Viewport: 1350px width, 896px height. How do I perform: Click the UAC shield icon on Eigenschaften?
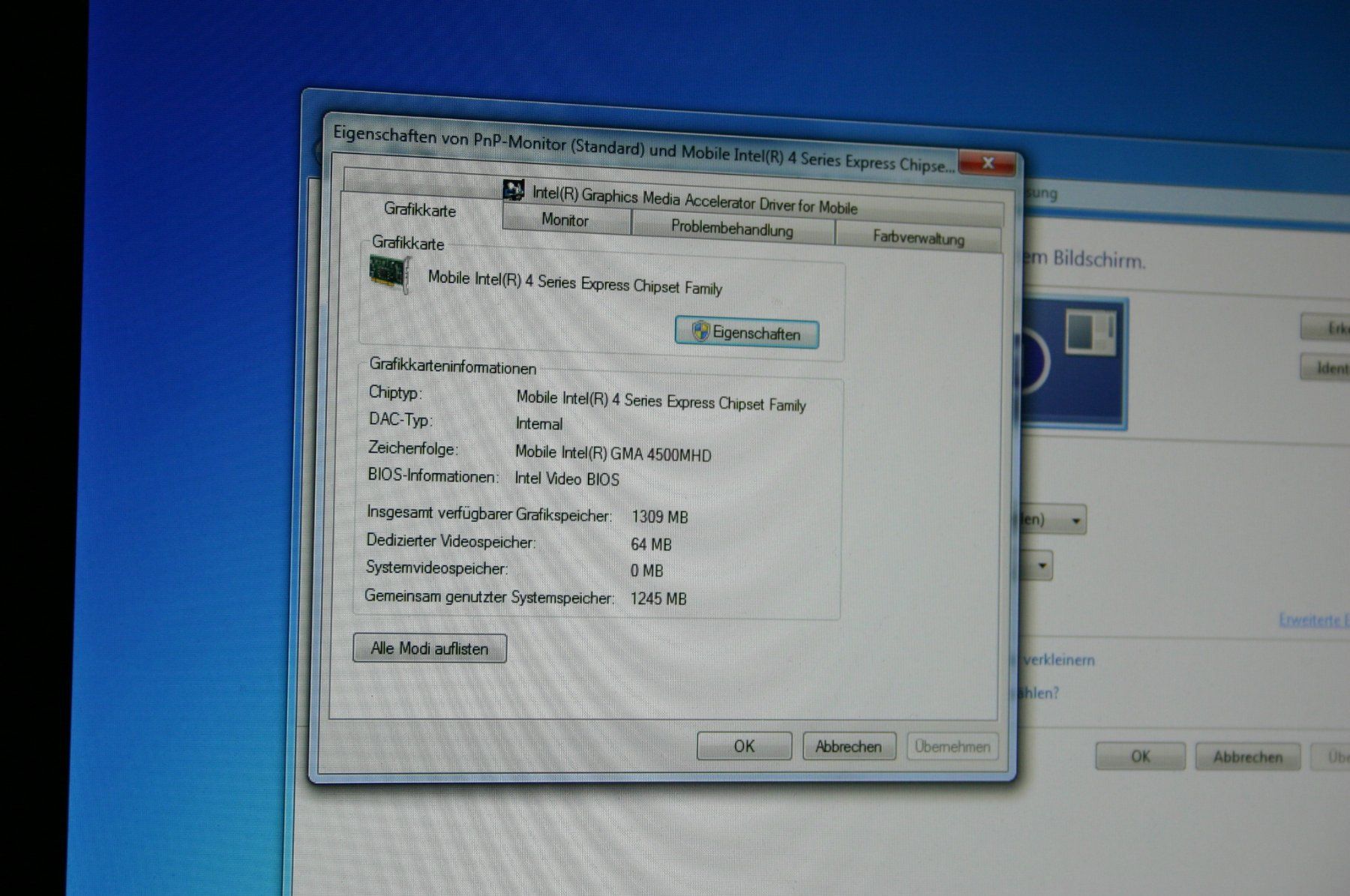pos(700,331)
